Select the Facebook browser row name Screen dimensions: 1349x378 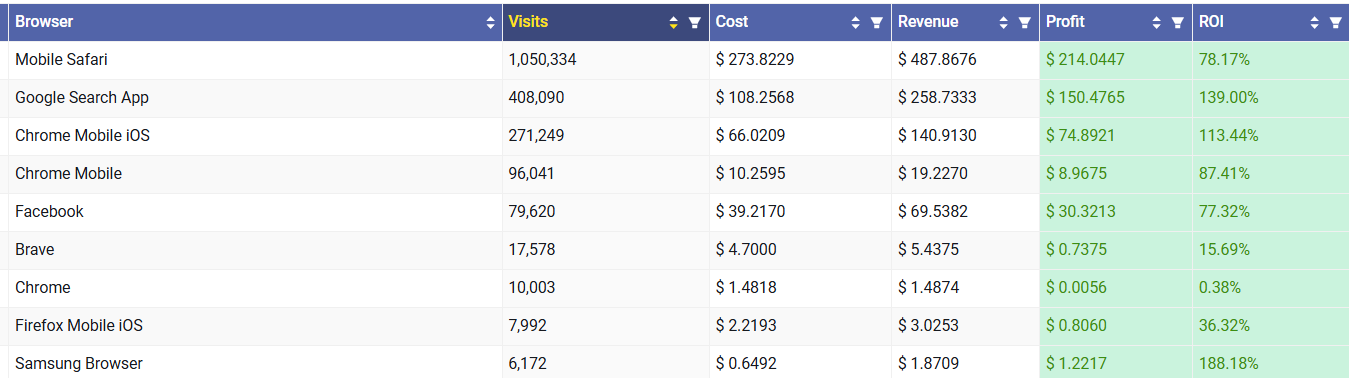pyautogui.click(x=49, y=212)
